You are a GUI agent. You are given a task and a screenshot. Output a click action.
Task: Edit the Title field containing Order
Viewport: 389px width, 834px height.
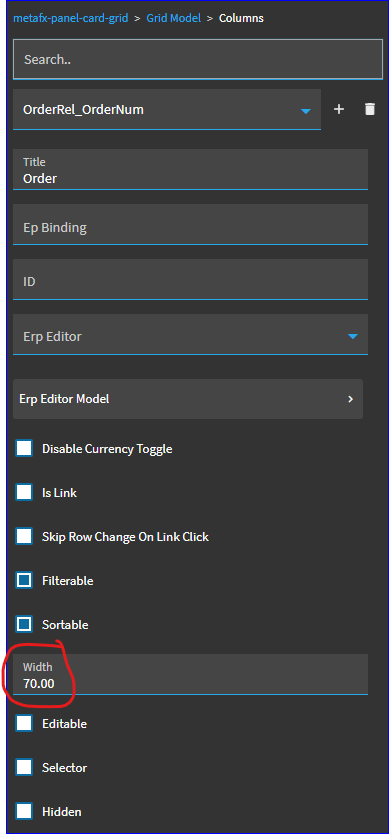coord(191,169)
